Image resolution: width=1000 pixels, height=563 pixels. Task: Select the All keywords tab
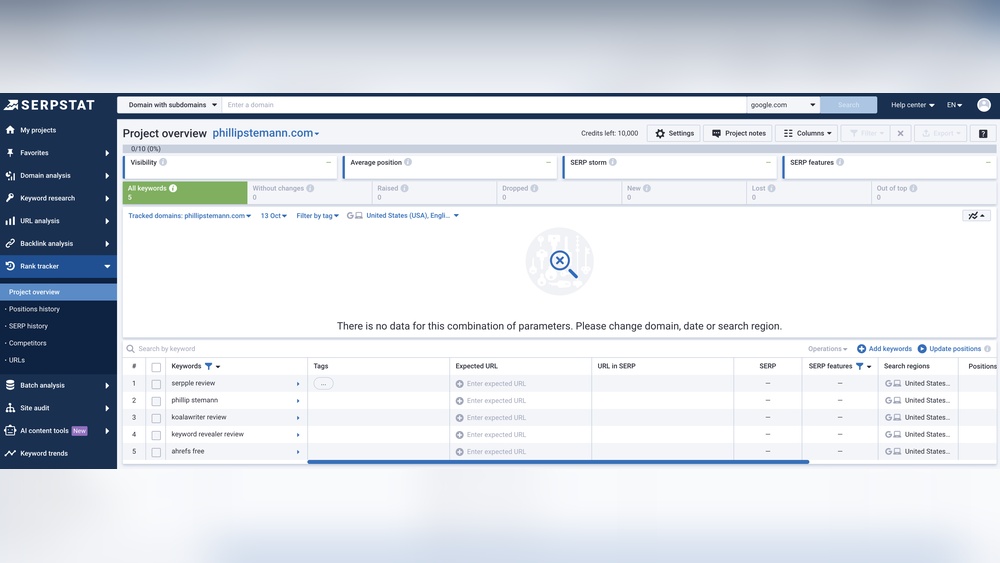pyautogui.click(x=185, y=193)
